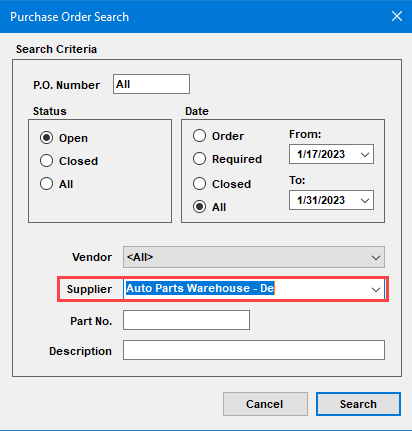Open the To date picker arrow

pyautogui.click(x=365, y=200)
